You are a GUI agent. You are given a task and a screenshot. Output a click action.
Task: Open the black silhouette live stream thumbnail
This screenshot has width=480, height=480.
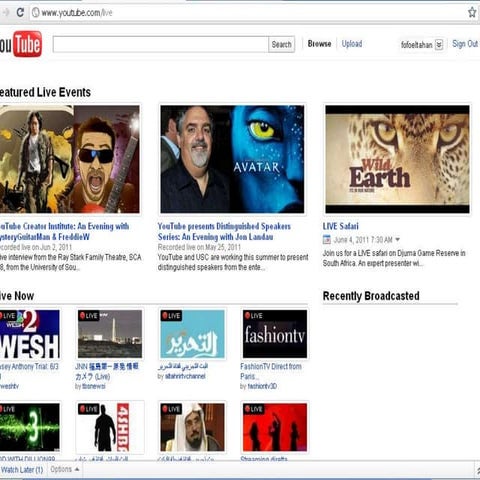(x=110, y=427)
